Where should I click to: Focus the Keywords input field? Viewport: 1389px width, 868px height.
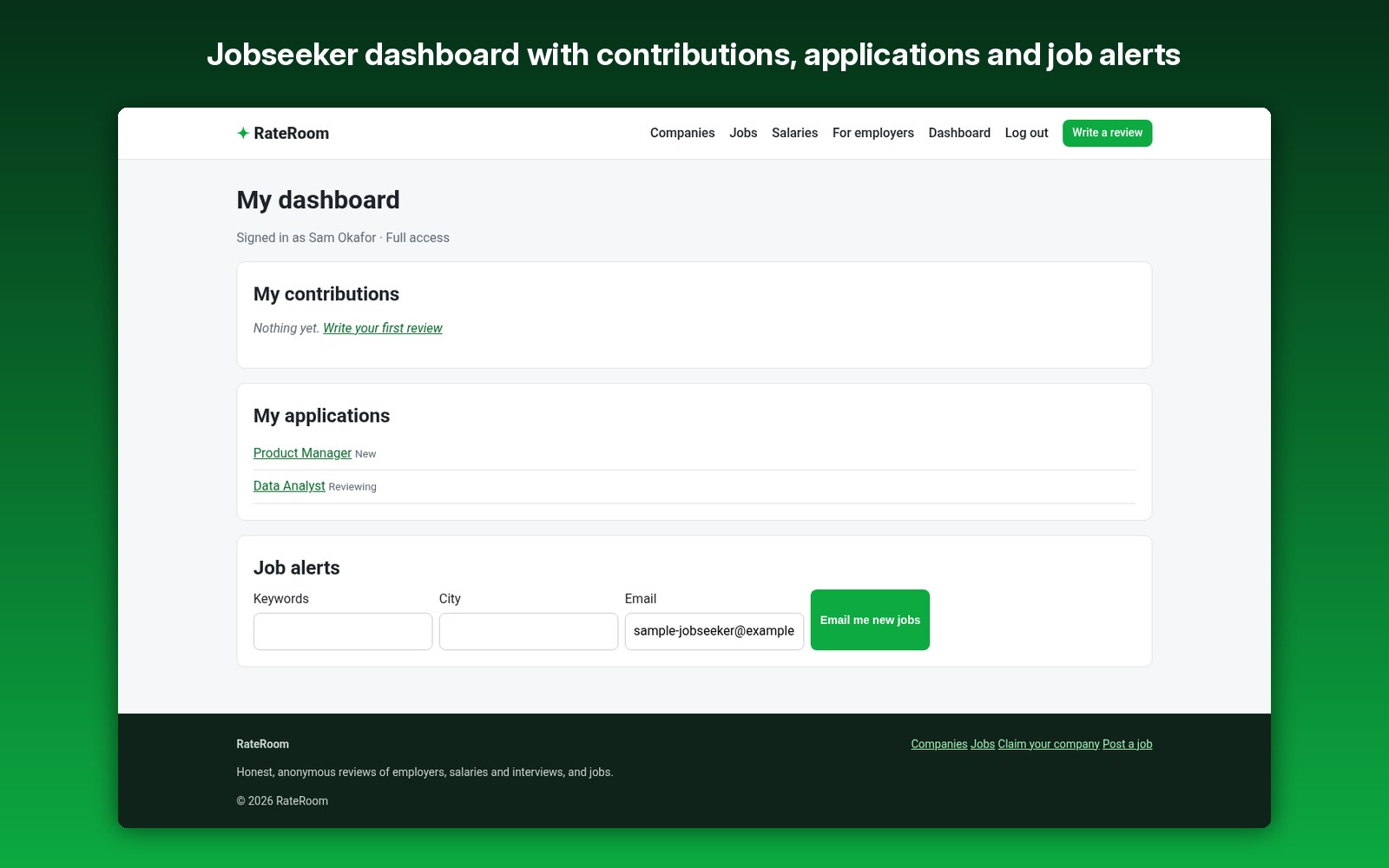pos(343,631)
